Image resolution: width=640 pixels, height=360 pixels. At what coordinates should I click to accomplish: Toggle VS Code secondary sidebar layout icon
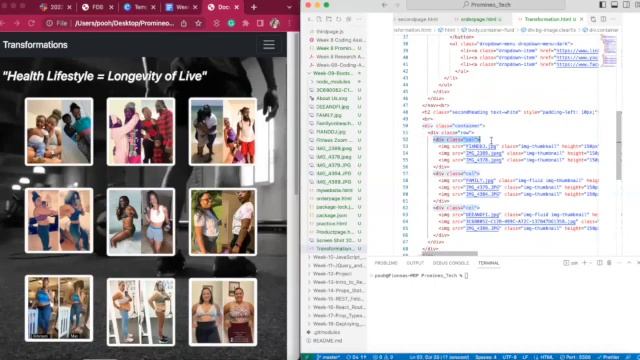[x=626, y=5]
